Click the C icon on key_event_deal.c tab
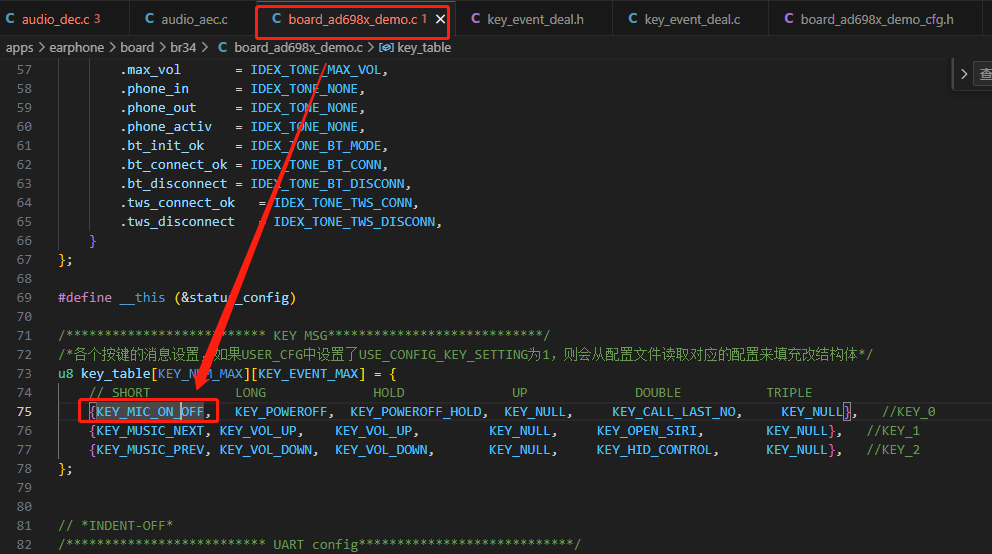The height and width of the screenshot is (554, 992). point(633,19)
